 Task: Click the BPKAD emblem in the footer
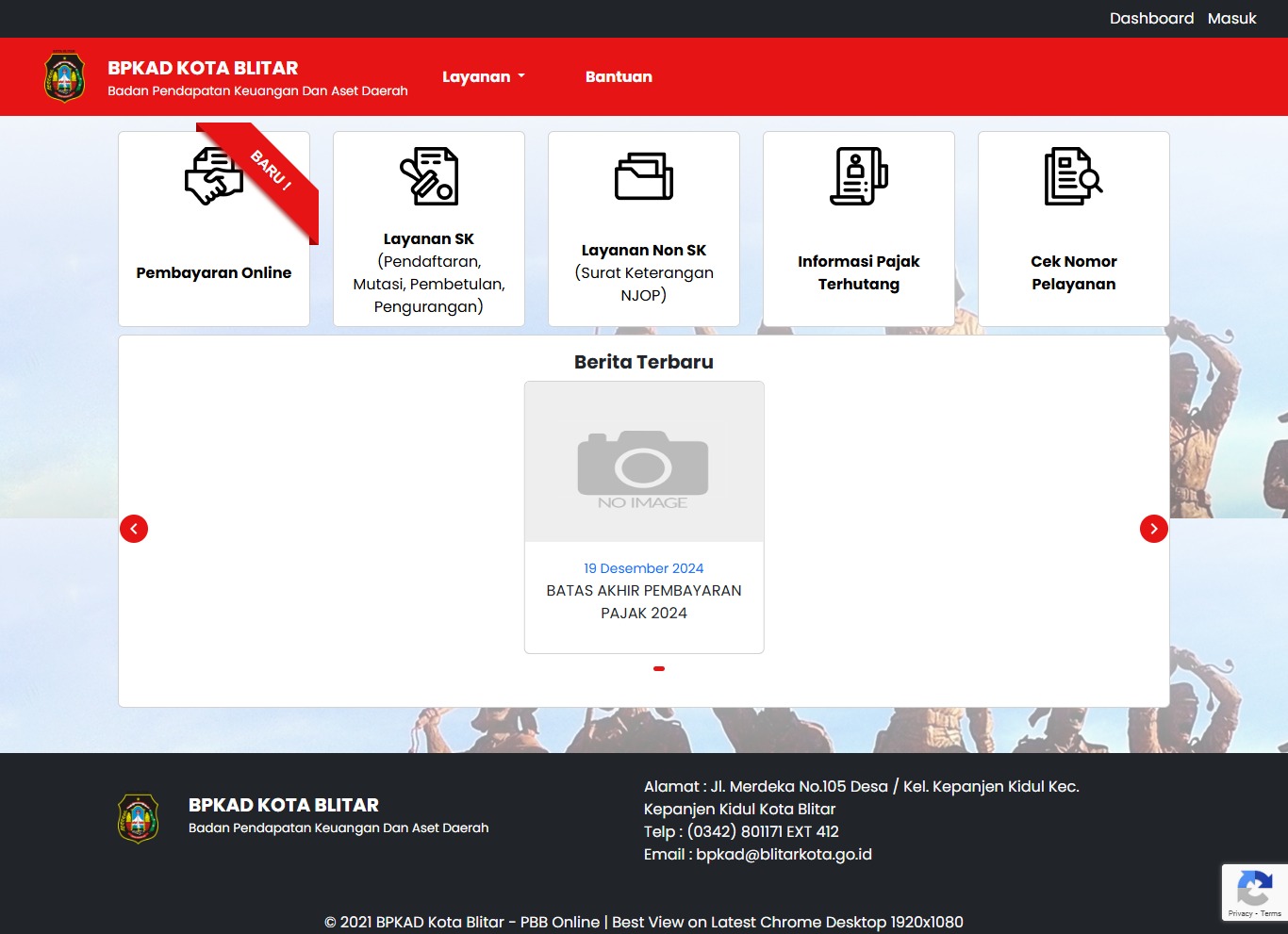(138, 818)
